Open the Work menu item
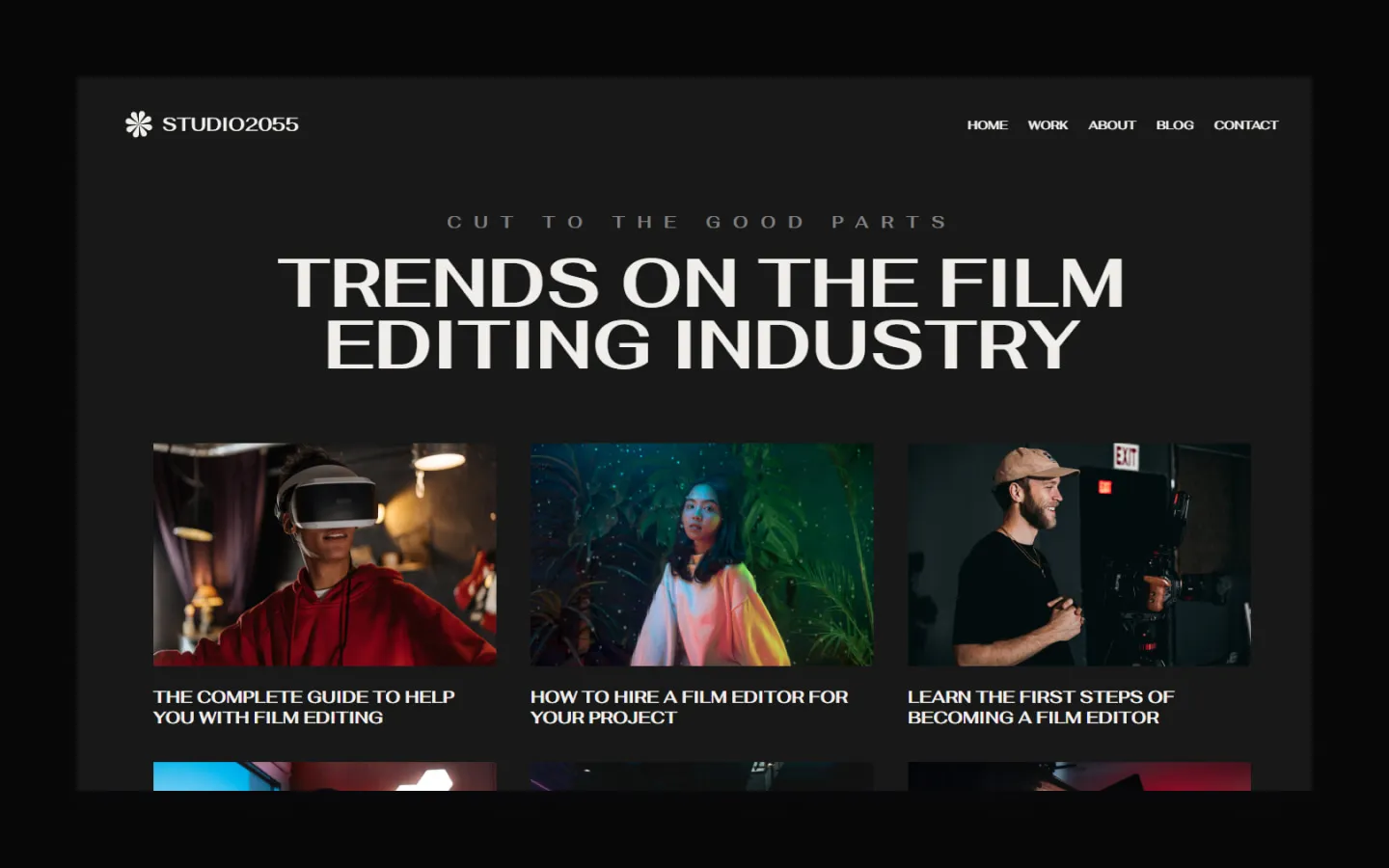 coord(1048,125)
